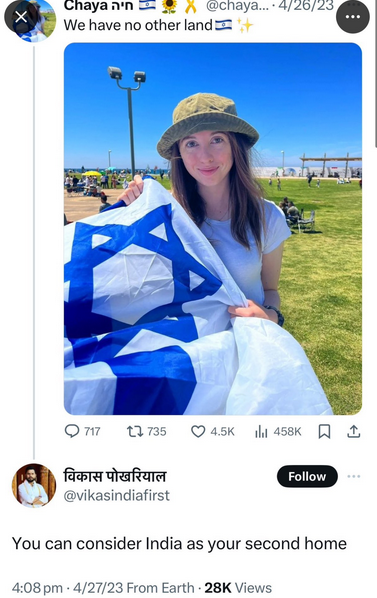Like the post with 4.5K hearts
Screen dimensions: 377x598
coord(212,431)
